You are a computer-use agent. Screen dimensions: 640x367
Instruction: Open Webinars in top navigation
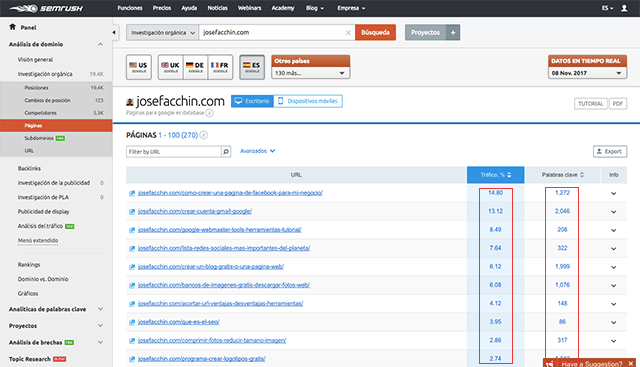point(249,8)
